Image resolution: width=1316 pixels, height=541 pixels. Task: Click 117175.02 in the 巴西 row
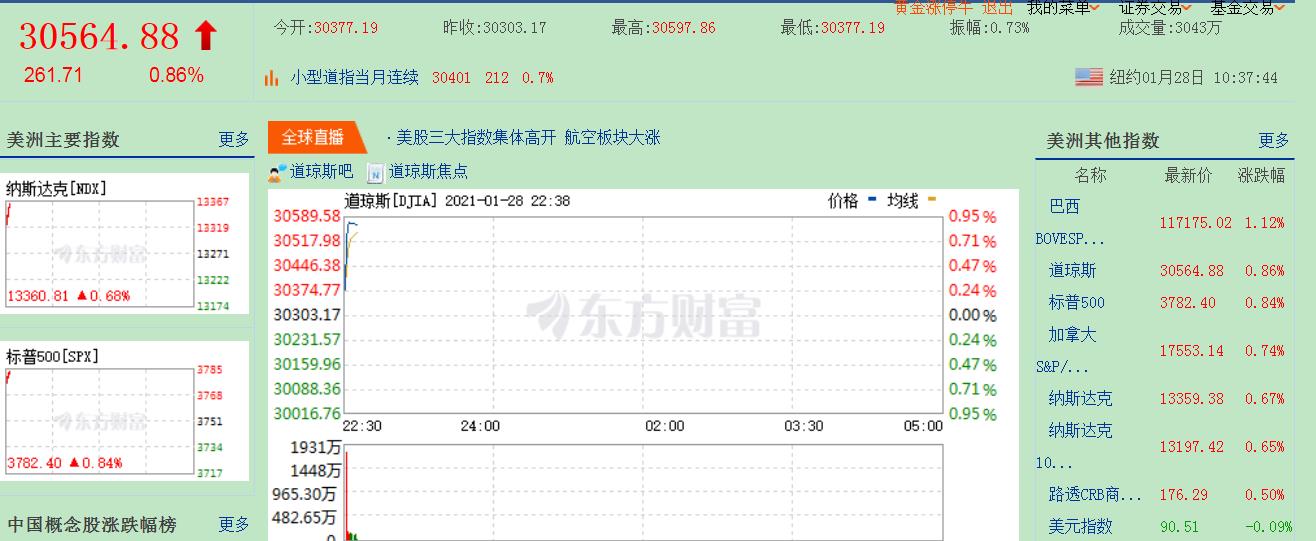(x=1196, y=223)
